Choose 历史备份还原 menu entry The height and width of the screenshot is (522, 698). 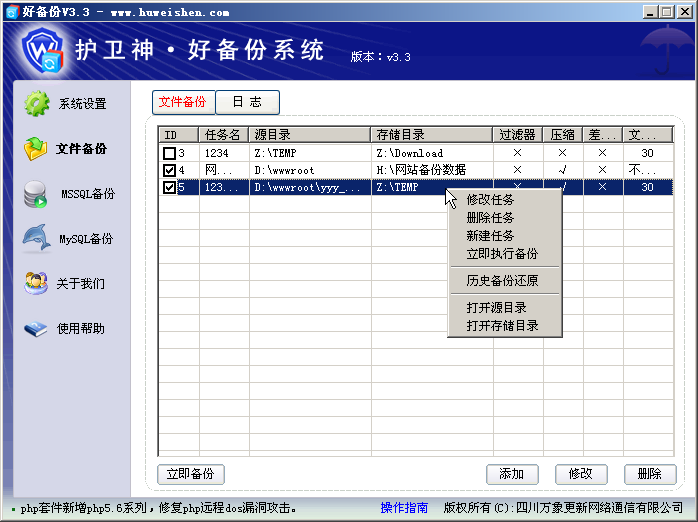pos(502,281)
